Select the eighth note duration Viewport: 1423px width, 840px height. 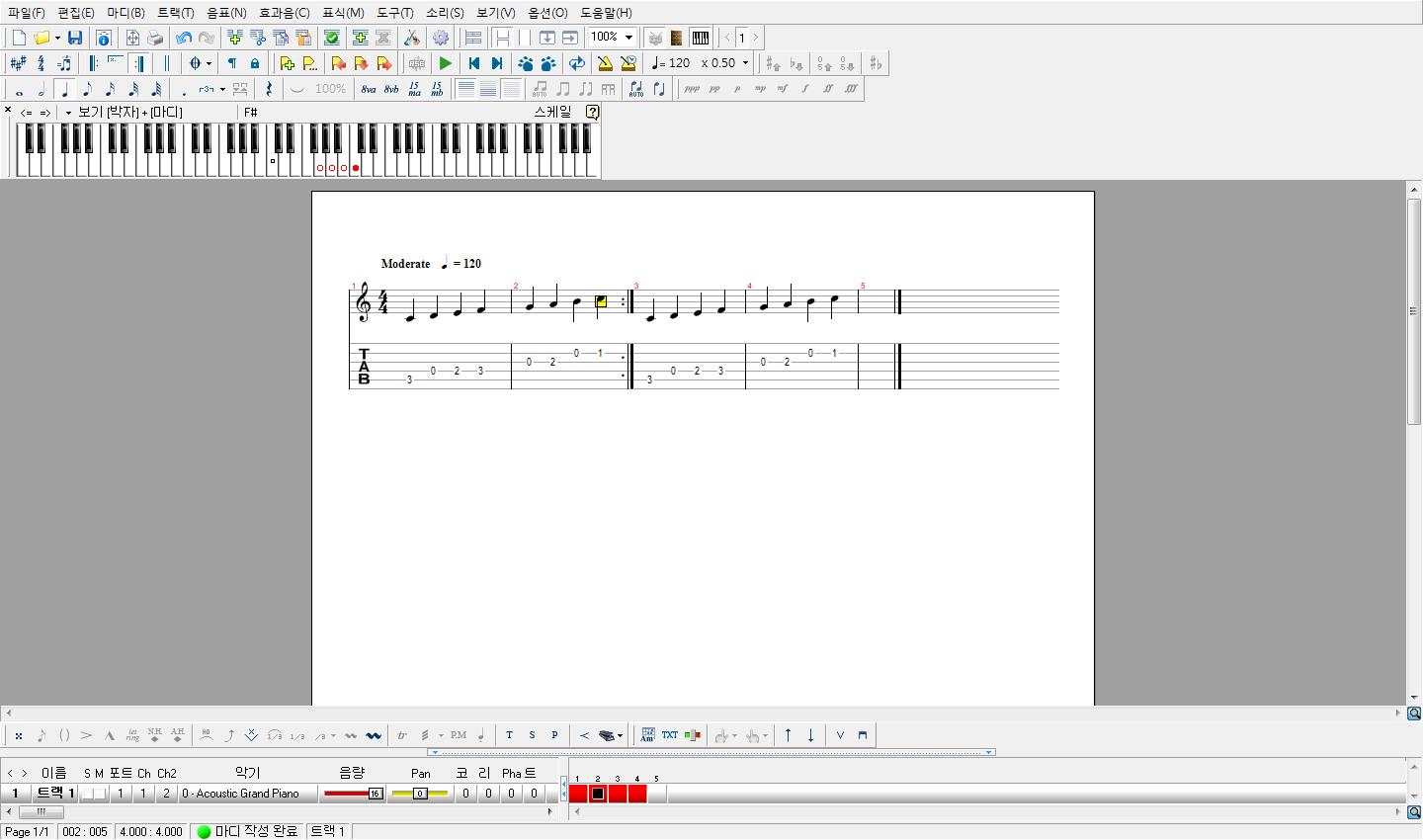pyautogui.click(x=88, y=89)
